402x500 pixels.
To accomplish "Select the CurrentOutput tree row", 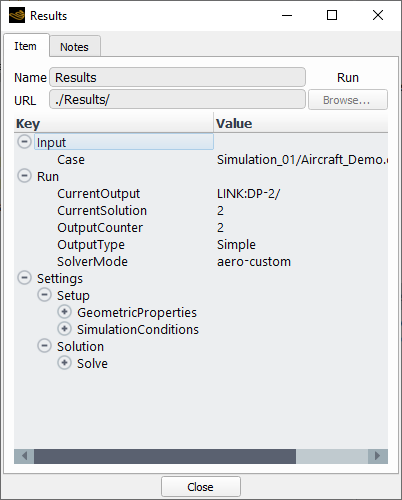I will point(201,194).
